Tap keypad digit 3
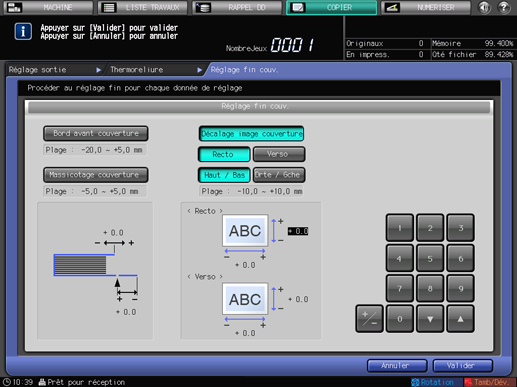 pos(460,228)
